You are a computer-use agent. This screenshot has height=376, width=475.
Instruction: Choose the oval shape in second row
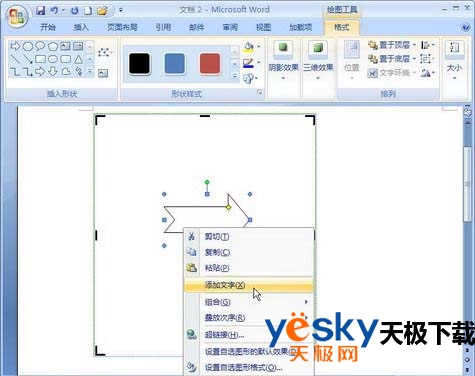pos(53,59)
